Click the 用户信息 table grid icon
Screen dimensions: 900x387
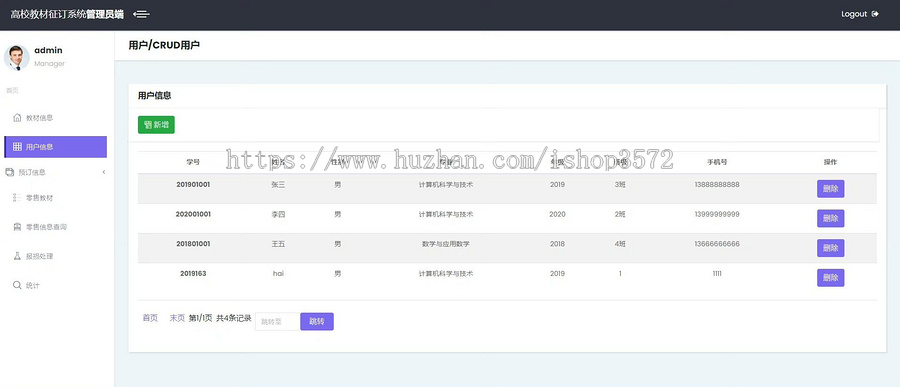click(17, 146)
